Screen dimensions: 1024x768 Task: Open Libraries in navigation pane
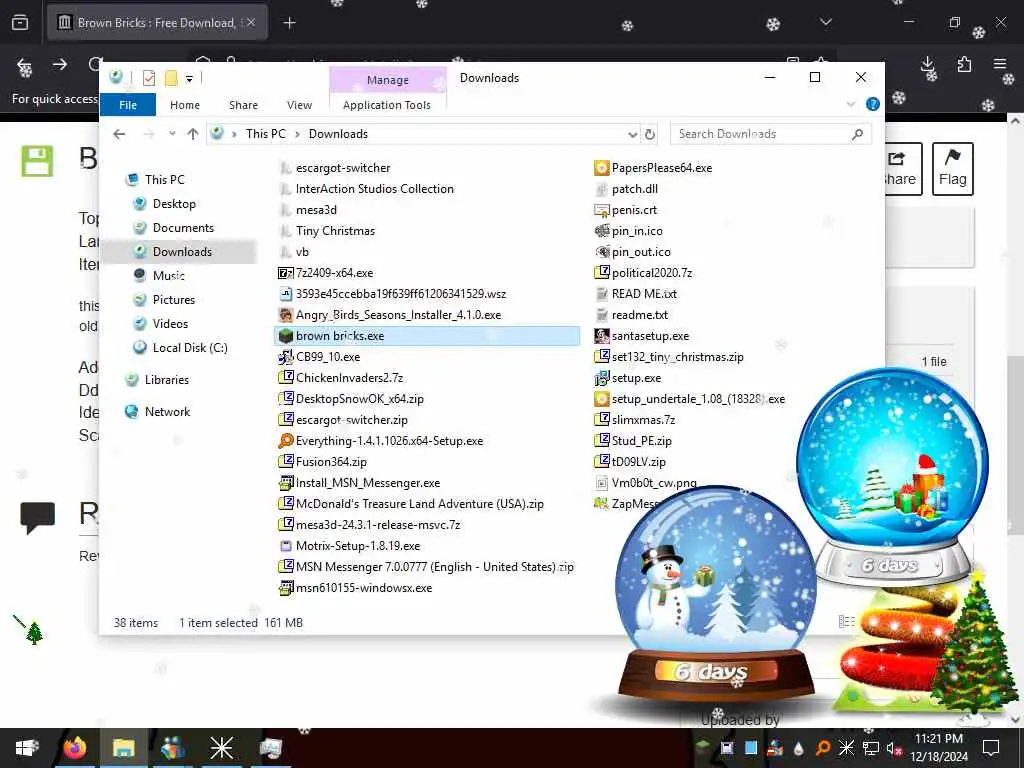tap(167, 379)
